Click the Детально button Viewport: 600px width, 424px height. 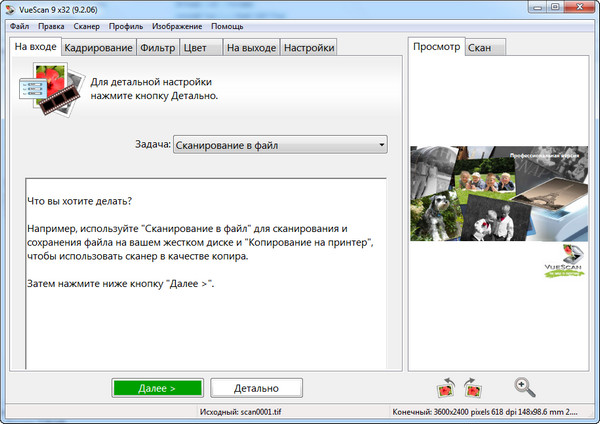(x=255, y=388)
